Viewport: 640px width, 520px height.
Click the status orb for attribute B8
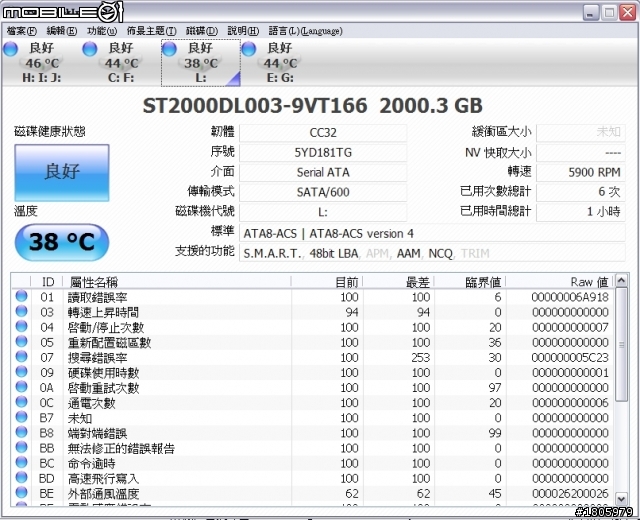pos(21,432)
